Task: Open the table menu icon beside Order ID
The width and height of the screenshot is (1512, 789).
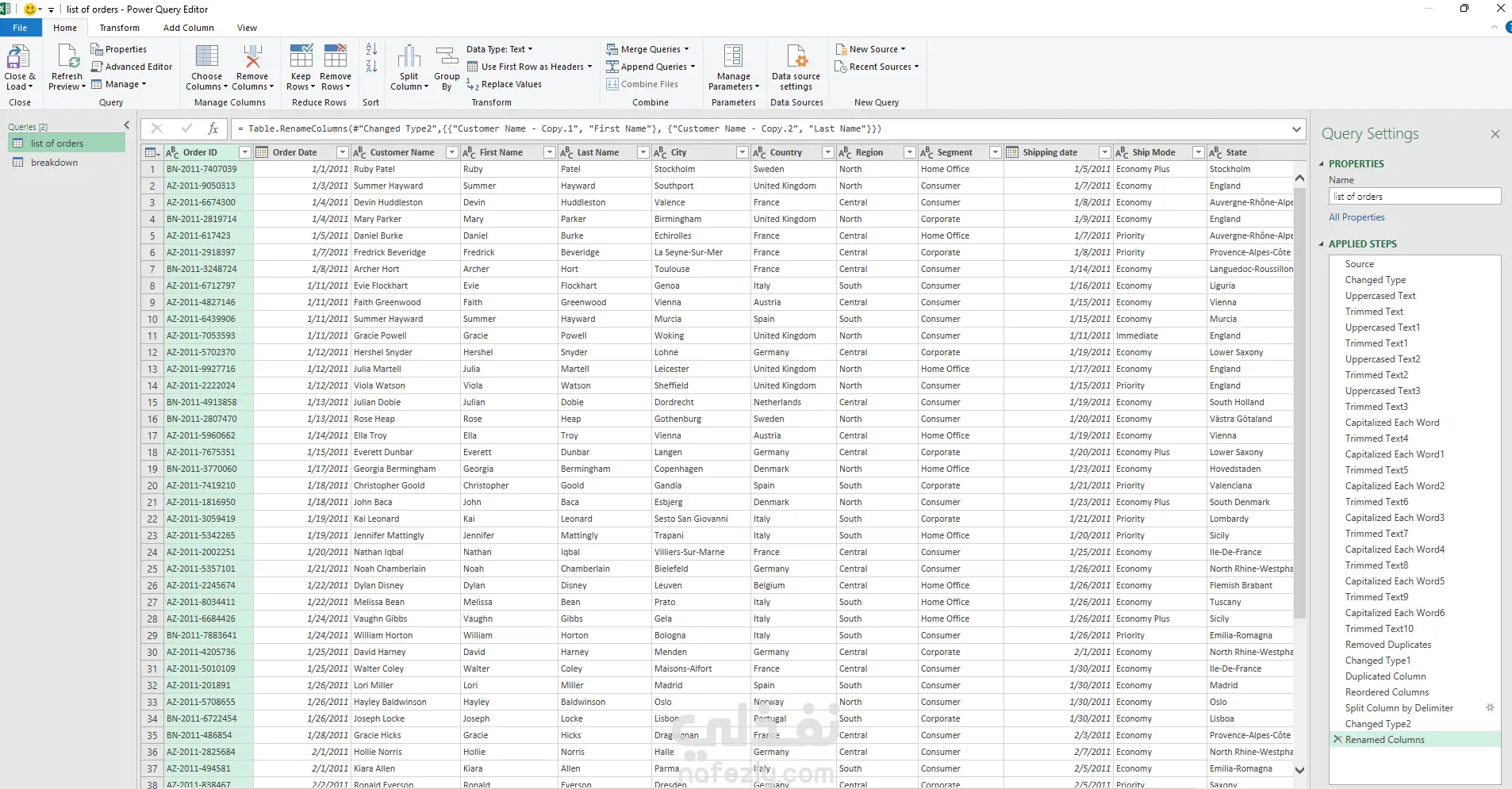Action: click(x=152, y=152)
